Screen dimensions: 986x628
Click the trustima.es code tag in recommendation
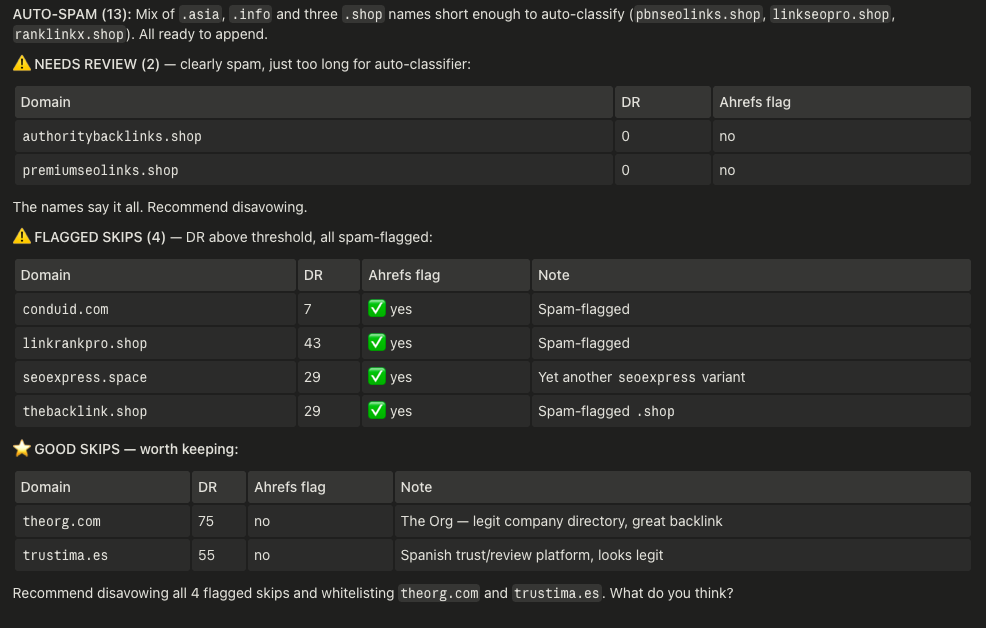557,593
